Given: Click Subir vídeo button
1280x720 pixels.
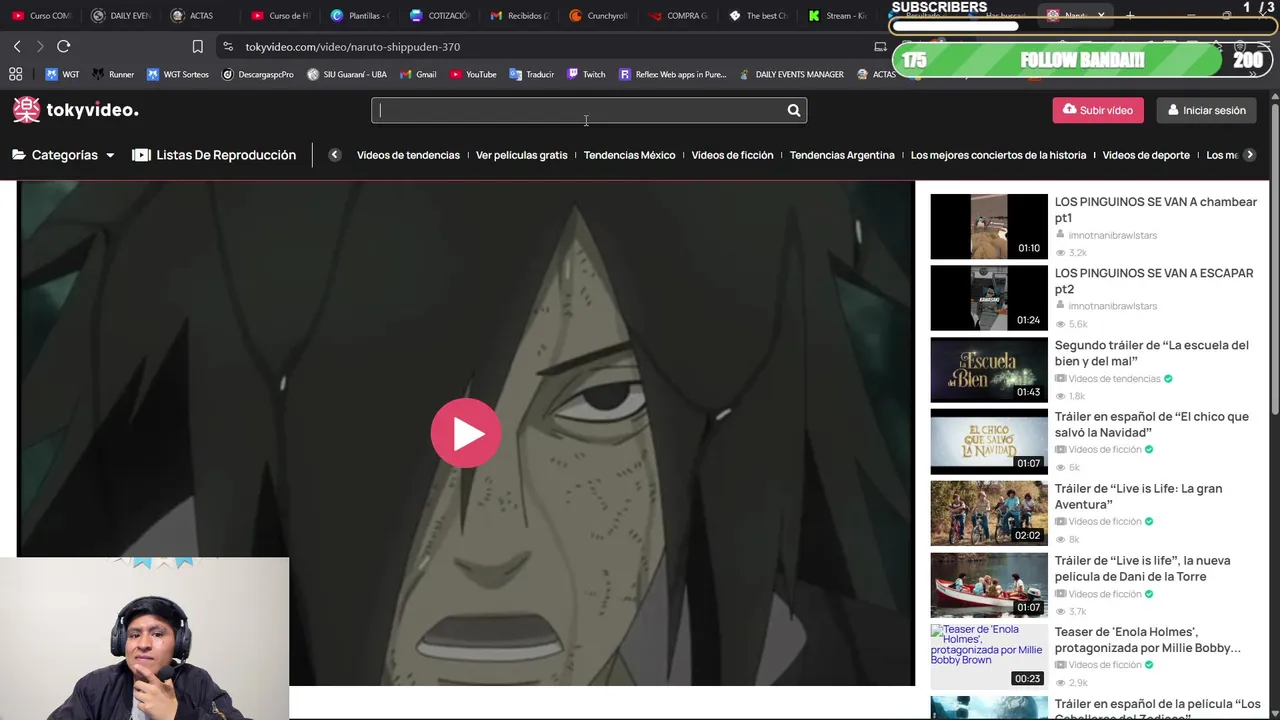Looking at the screenshot, I should (1098, 110).
